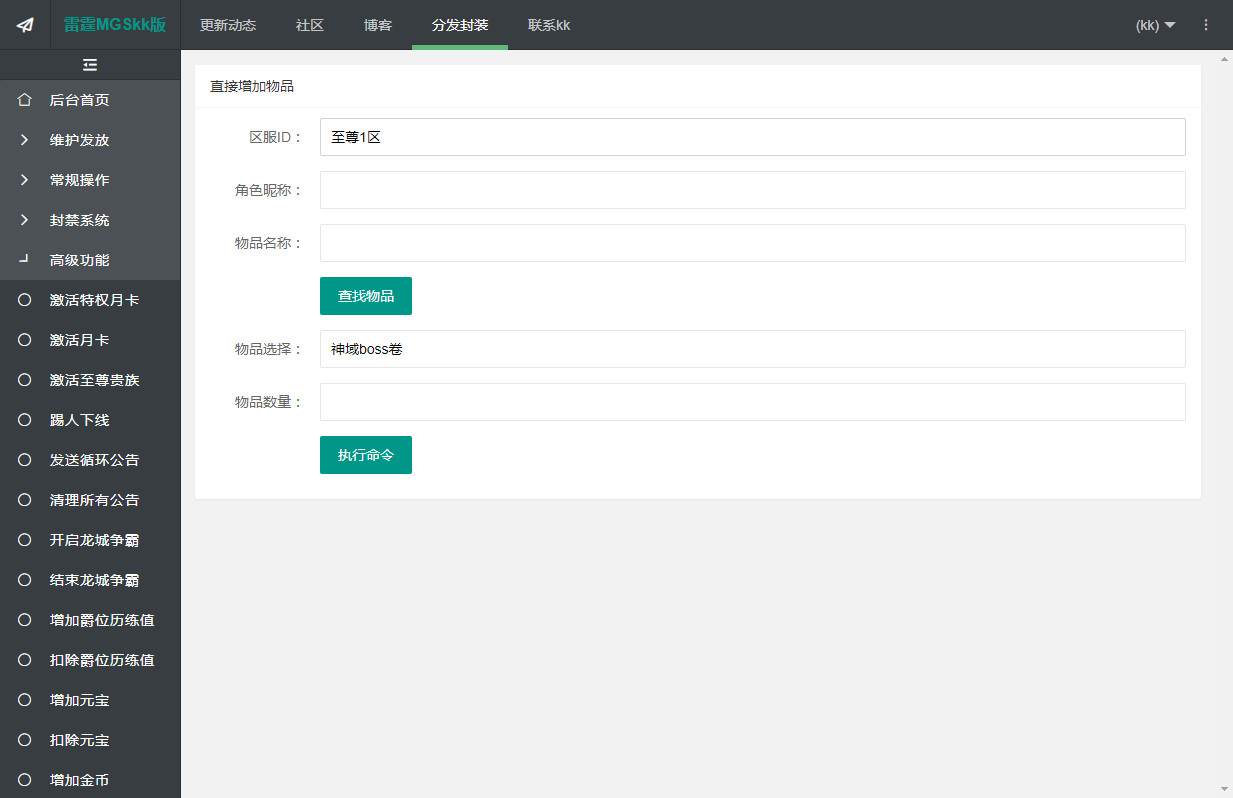Focus the 角色昵称 input field
The width and height of the screenshot is (1233, 798).
tap(752, 190)
